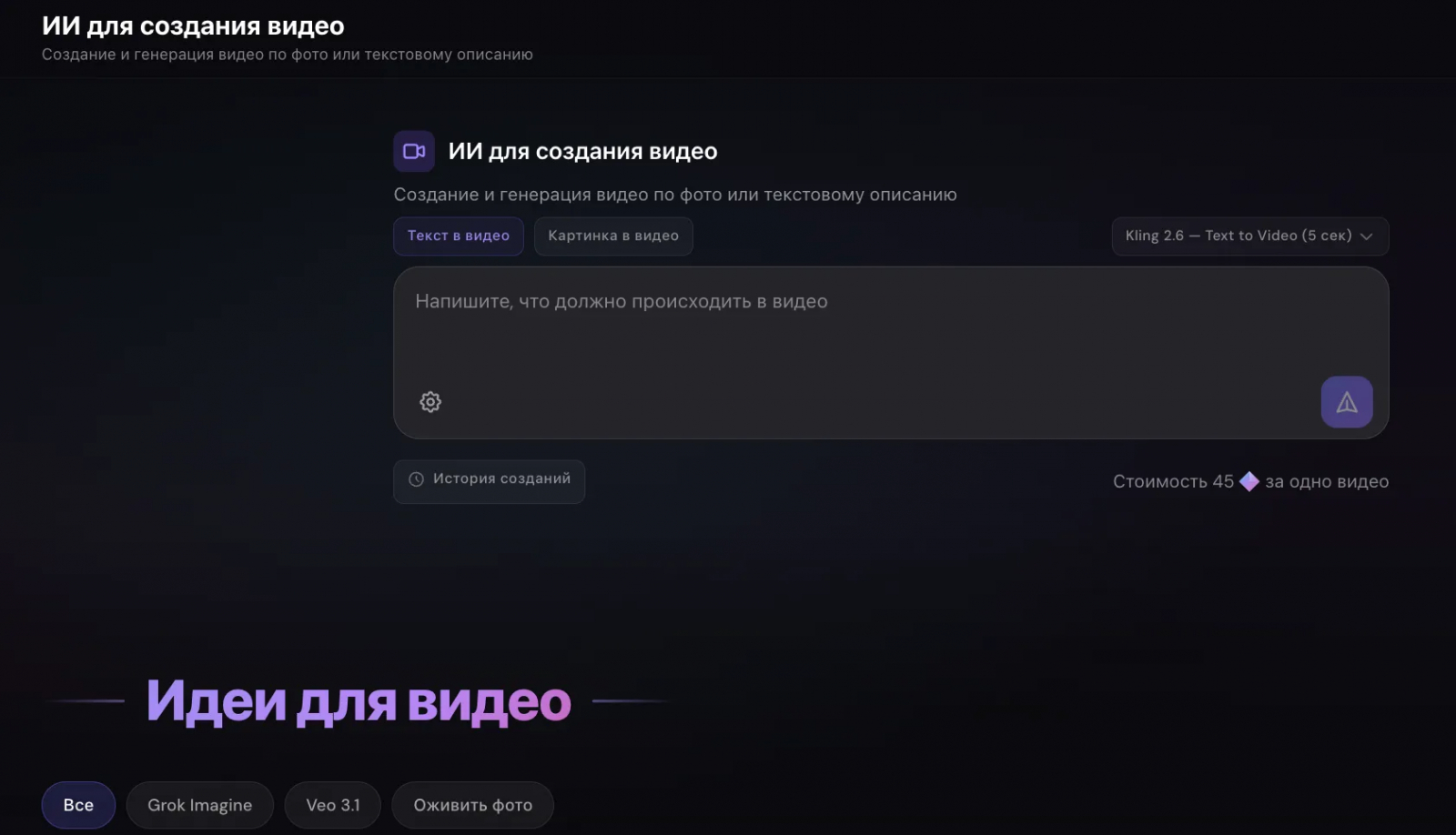Click the subtitle under the page title

288,55
